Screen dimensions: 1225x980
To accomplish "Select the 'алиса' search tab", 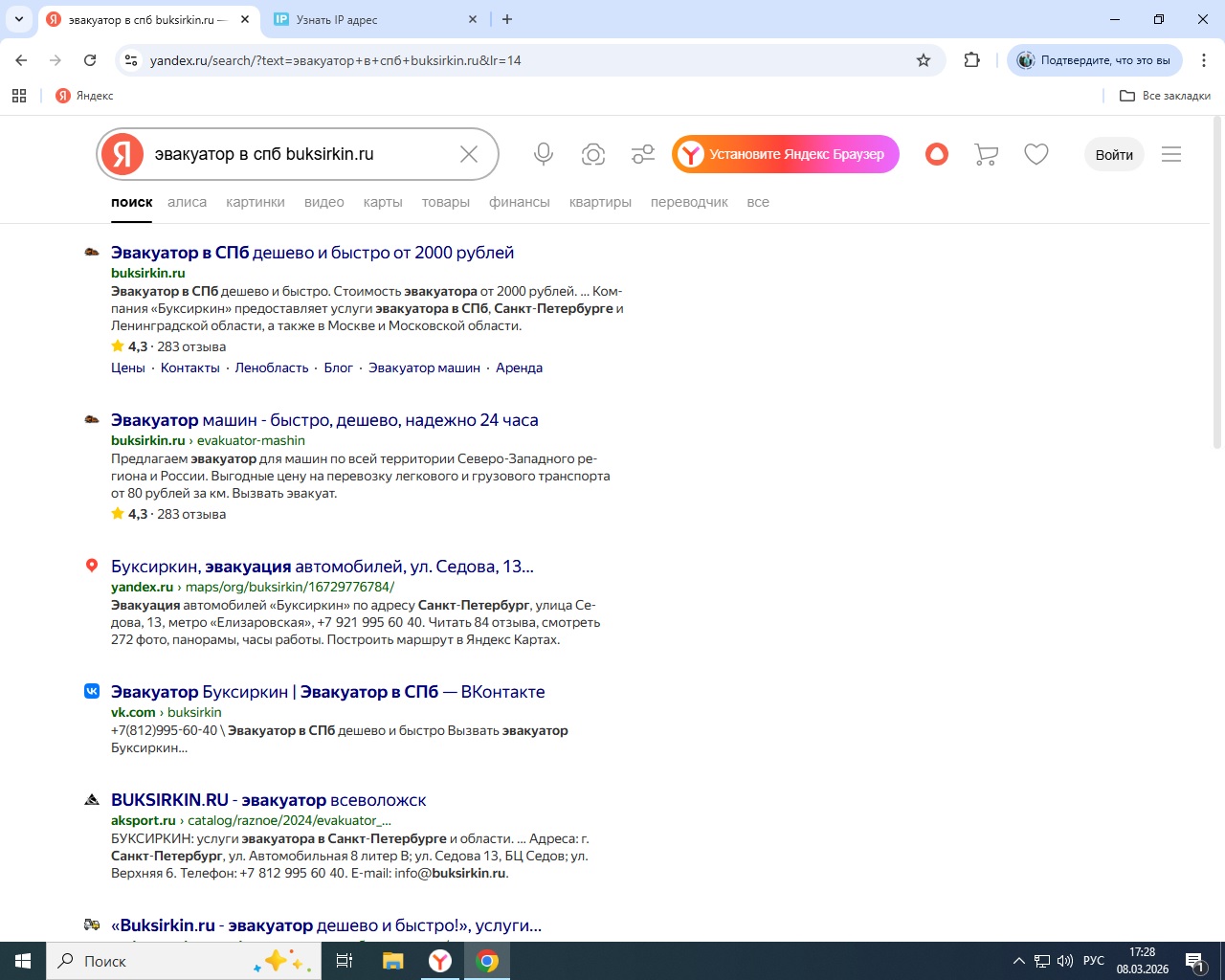I will coord(187,202).
